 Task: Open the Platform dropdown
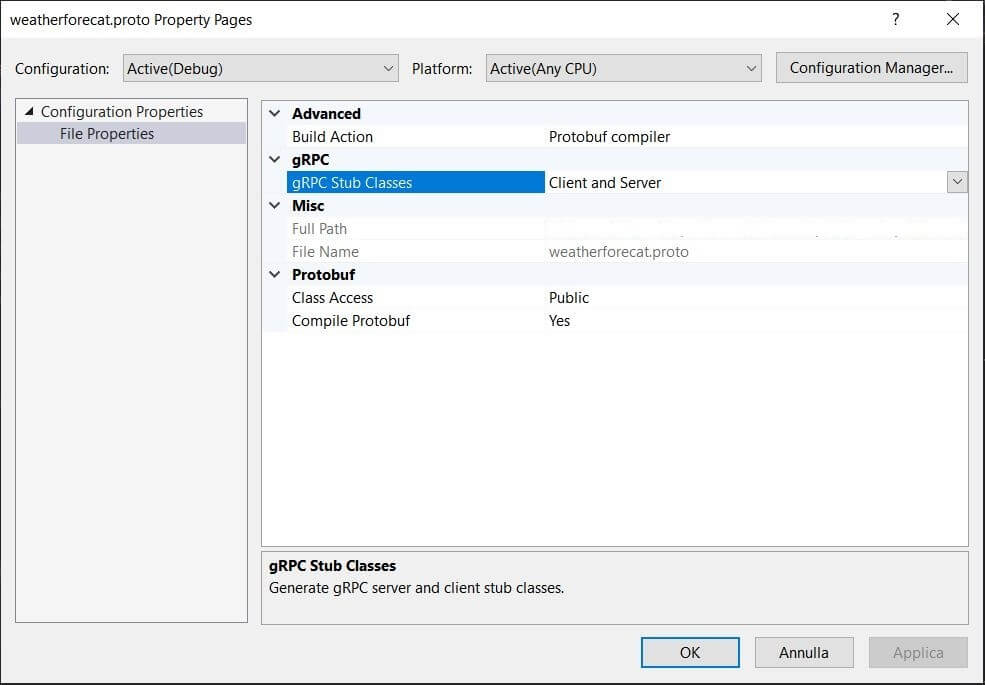(624, 69)
